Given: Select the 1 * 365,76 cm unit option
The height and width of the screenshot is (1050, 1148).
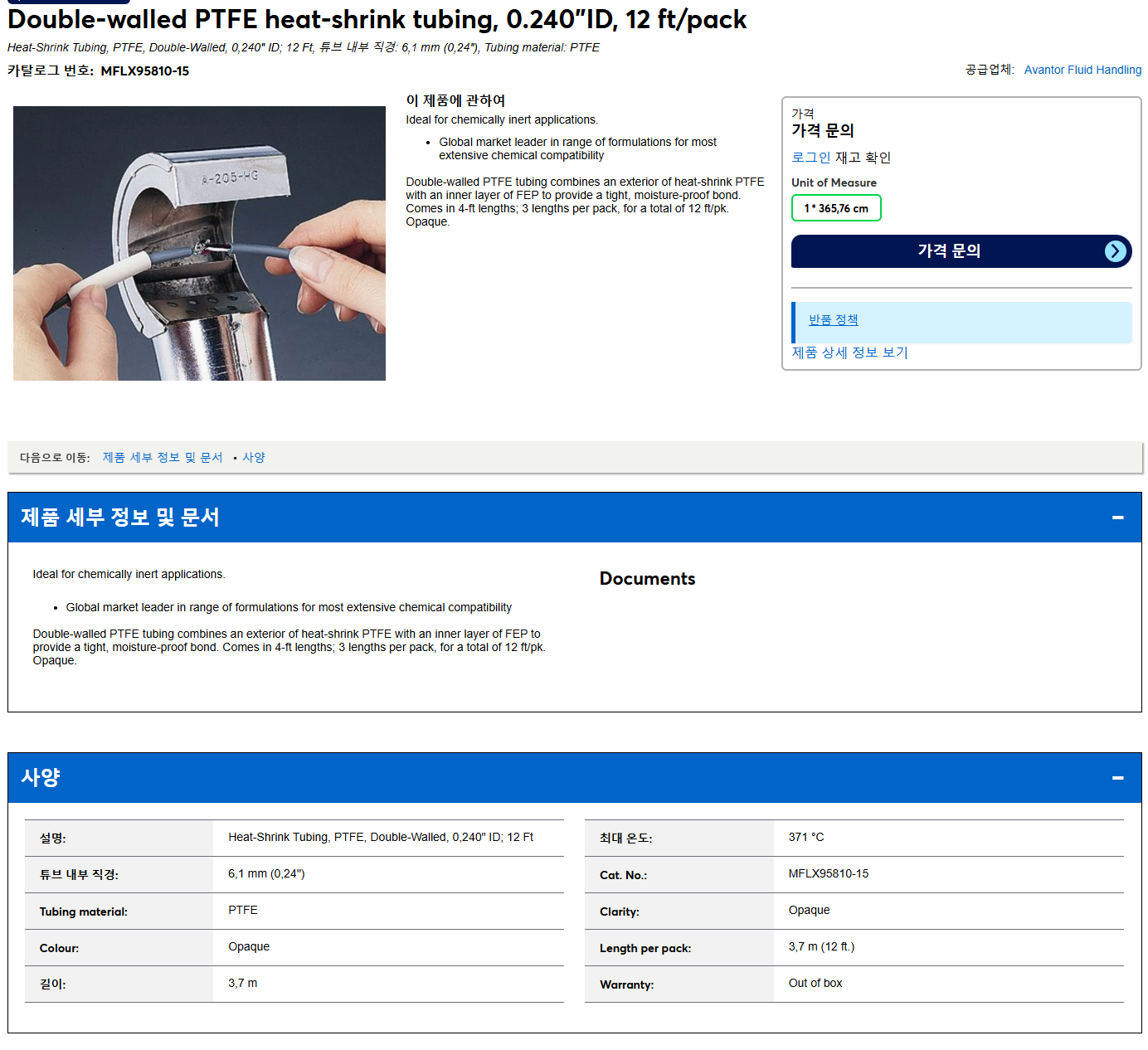Looking at the screenshot, I should (x=836, y=208).
